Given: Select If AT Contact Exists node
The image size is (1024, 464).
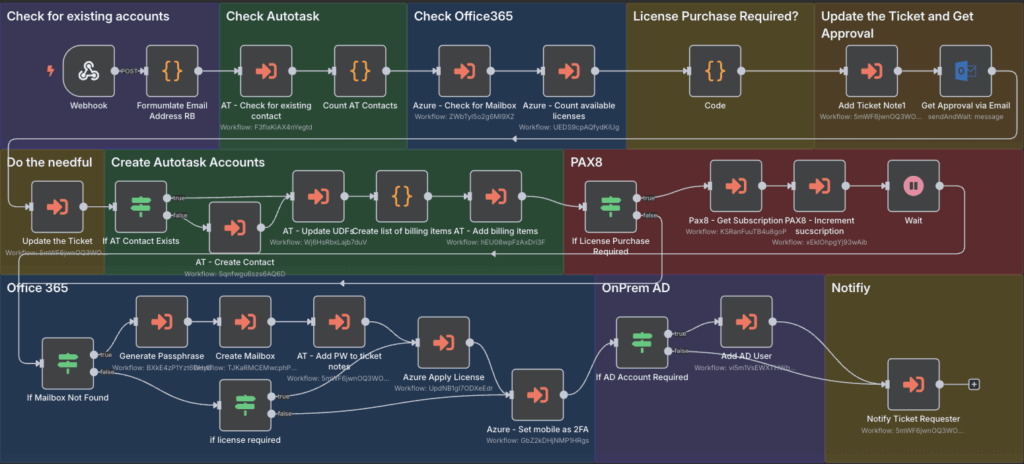Looking at the screenshot, I should 141,207.
